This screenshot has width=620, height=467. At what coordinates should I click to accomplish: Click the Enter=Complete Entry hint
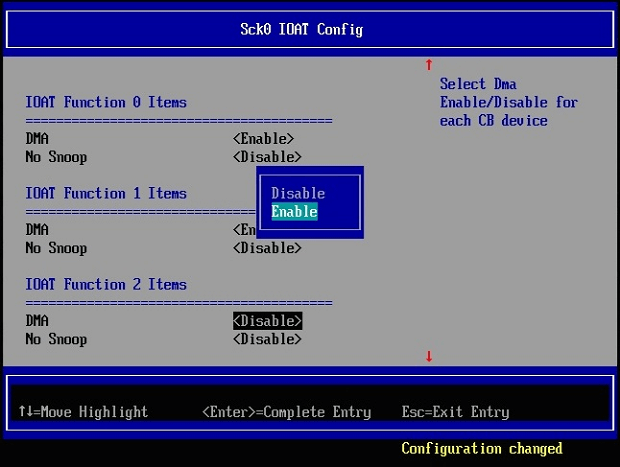(287, 412)
